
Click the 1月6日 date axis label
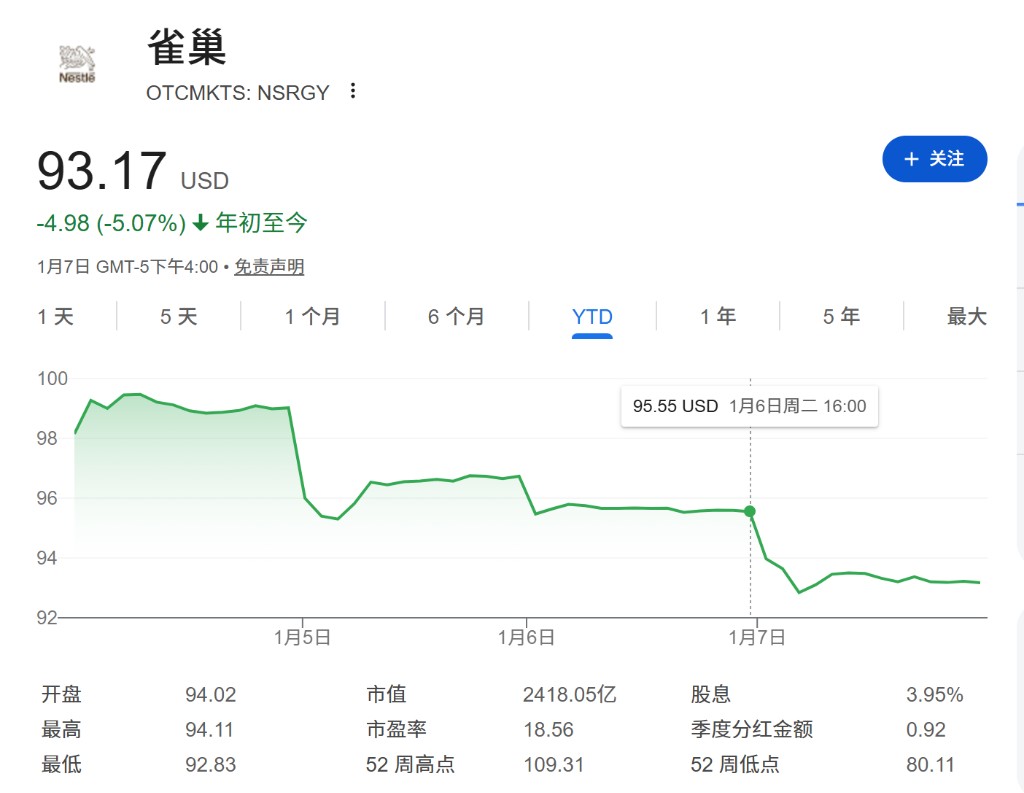point(527,637)
